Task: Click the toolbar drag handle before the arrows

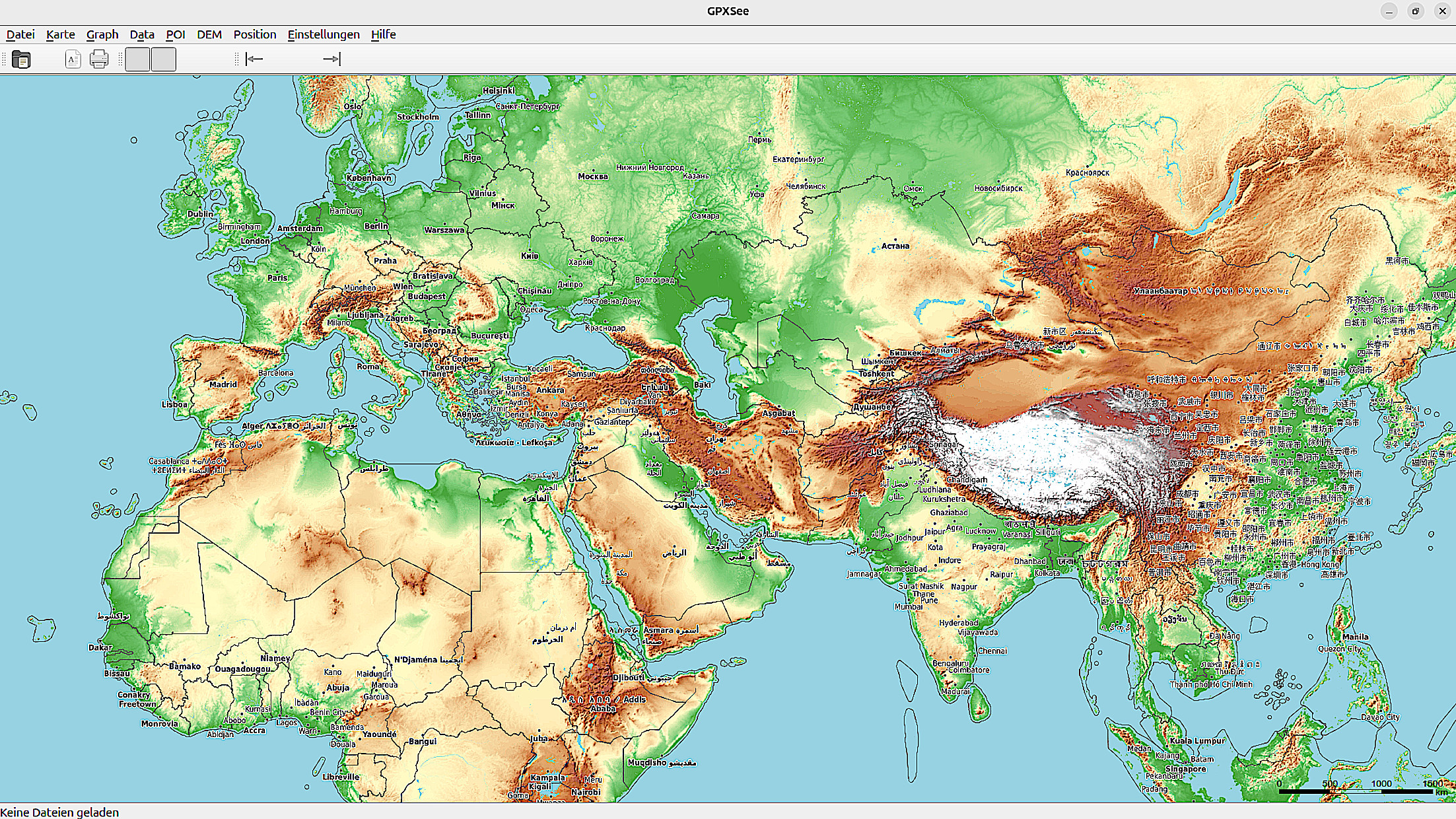Action: click(x=236, y=59)
